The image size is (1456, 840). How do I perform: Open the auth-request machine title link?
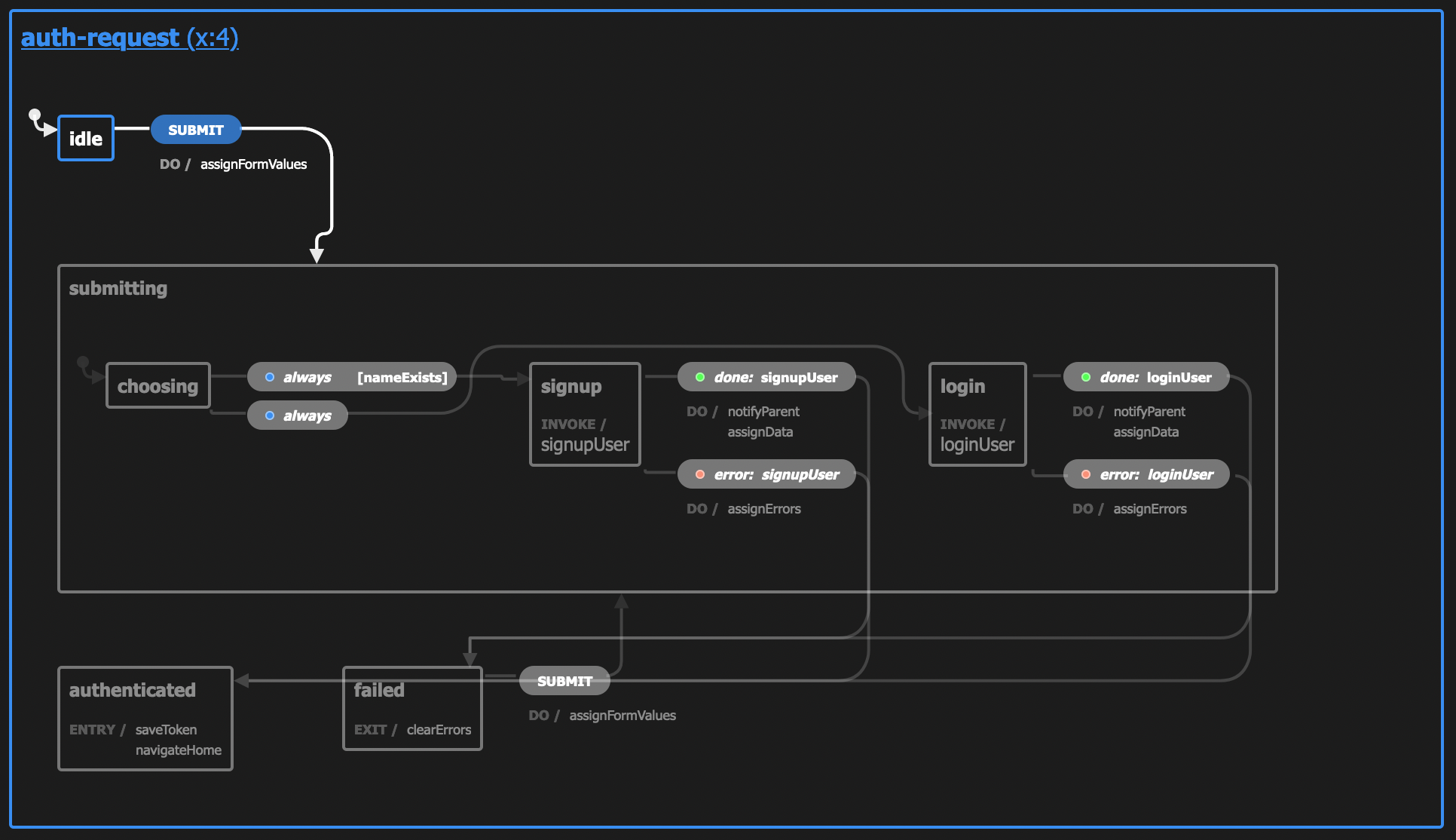(130, 37)
